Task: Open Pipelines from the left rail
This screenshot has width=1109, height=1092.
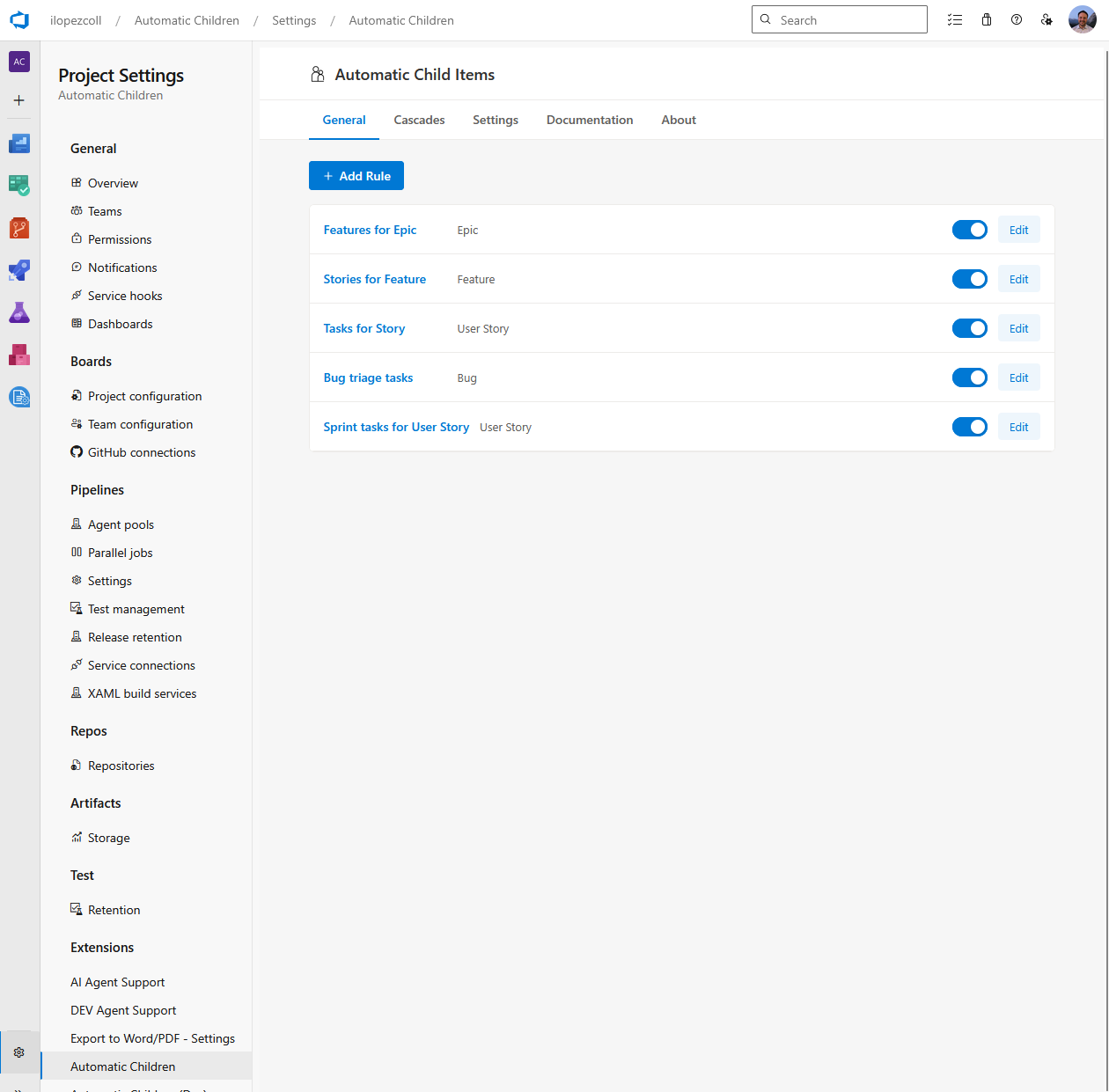Action: tap(18, 270)
